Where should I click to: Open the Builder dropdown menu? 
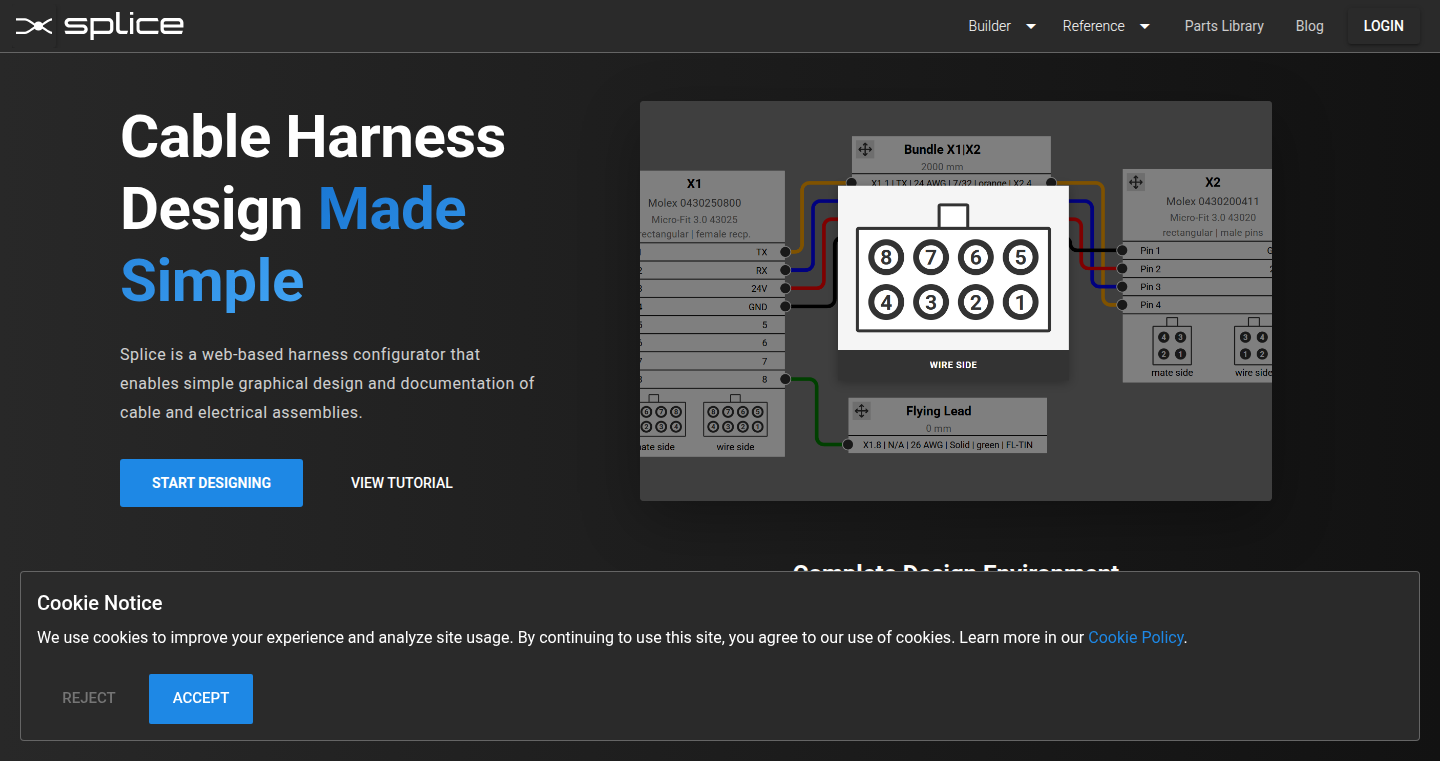1002,26
